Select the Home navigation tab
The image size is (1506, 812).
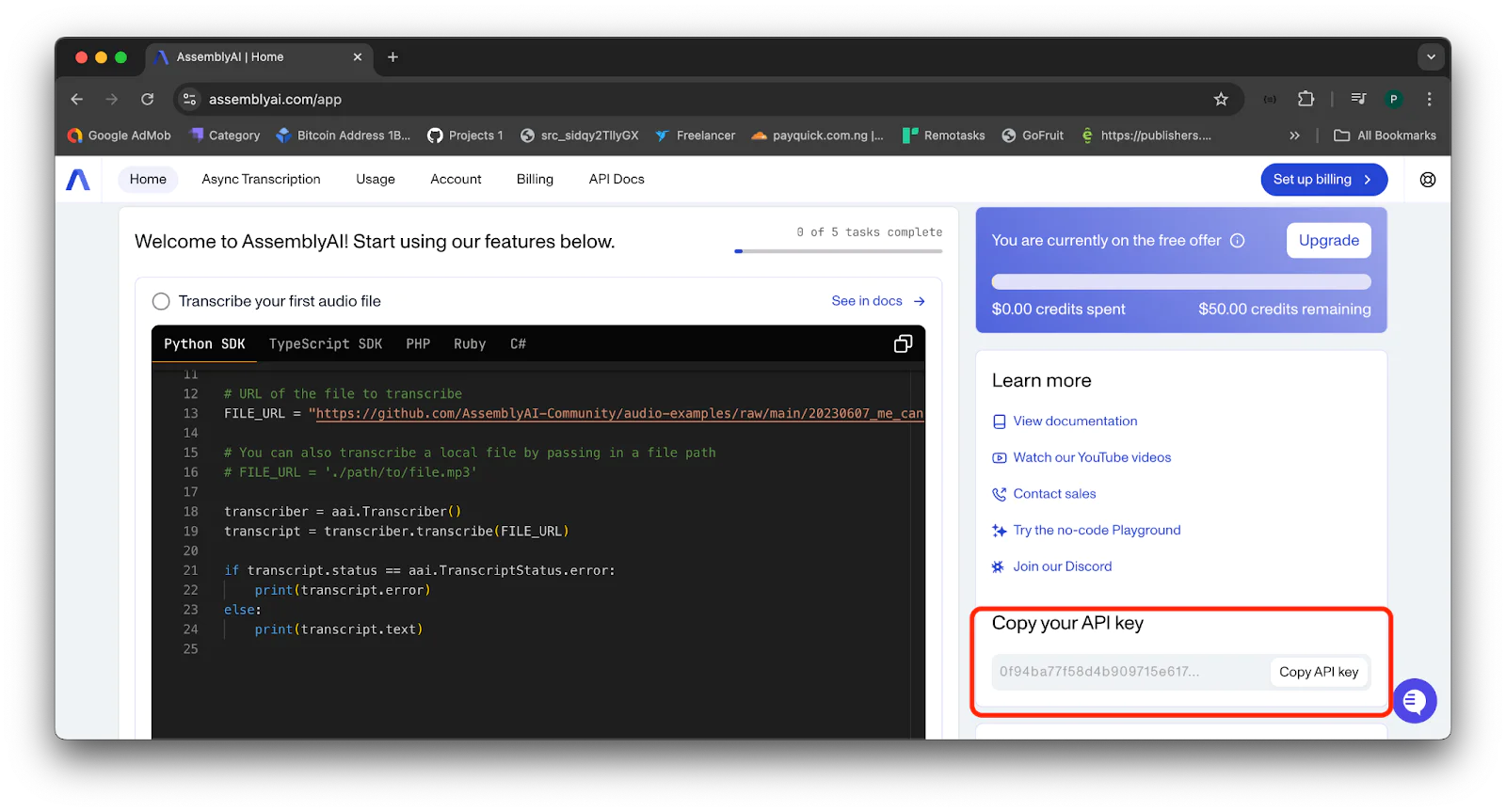tap(148, 179)
